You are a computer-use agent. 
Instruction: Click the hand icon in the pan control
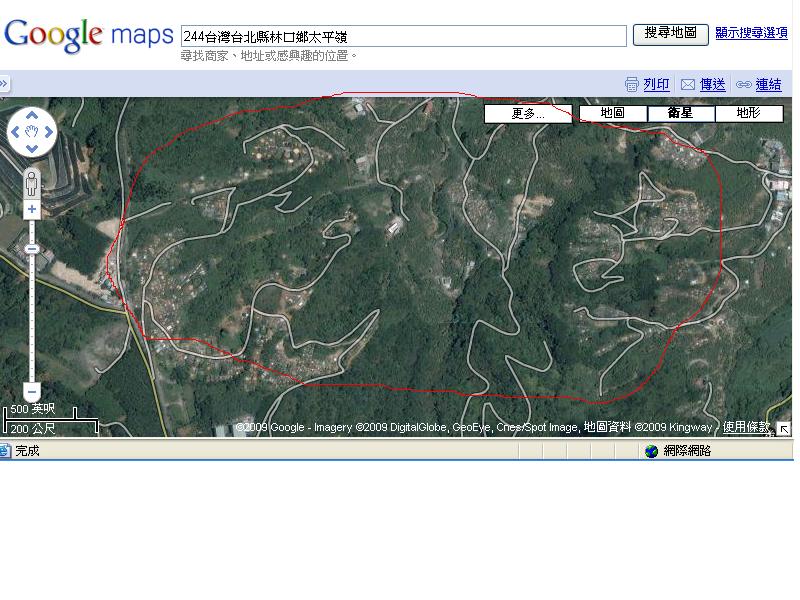(x=32, y=132)
